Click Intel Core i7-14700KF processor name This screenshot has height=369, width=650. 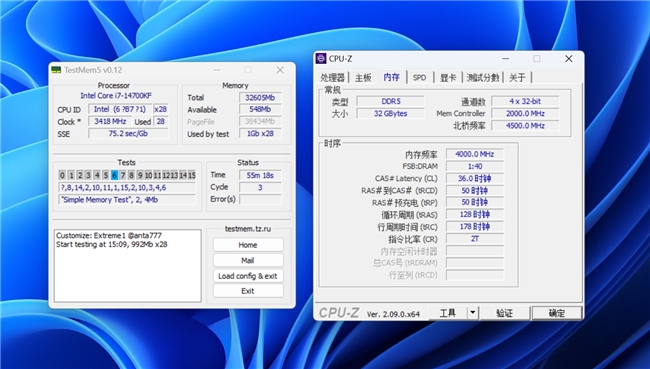point(116,96)
